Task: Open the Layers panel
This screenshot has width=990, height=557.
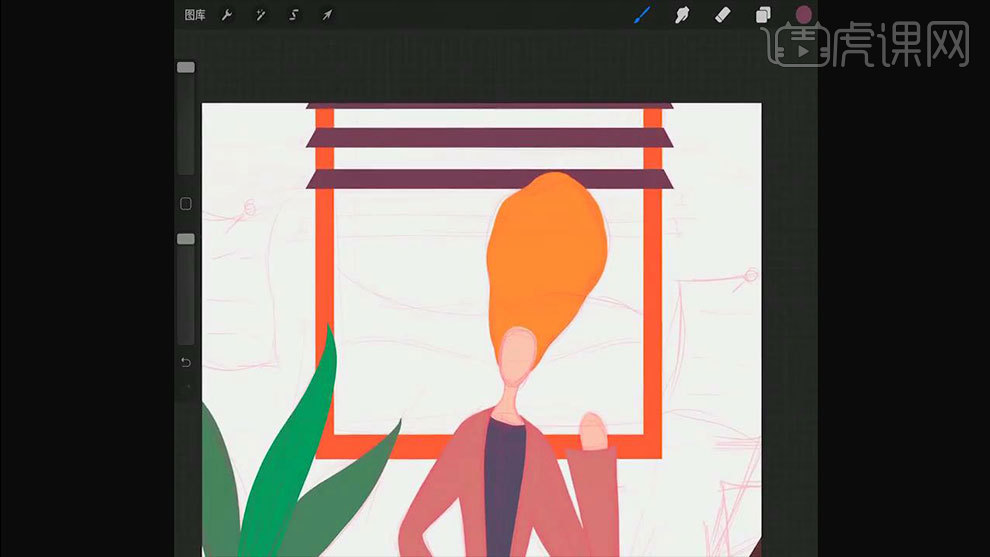Action: [x=763, y=15]
